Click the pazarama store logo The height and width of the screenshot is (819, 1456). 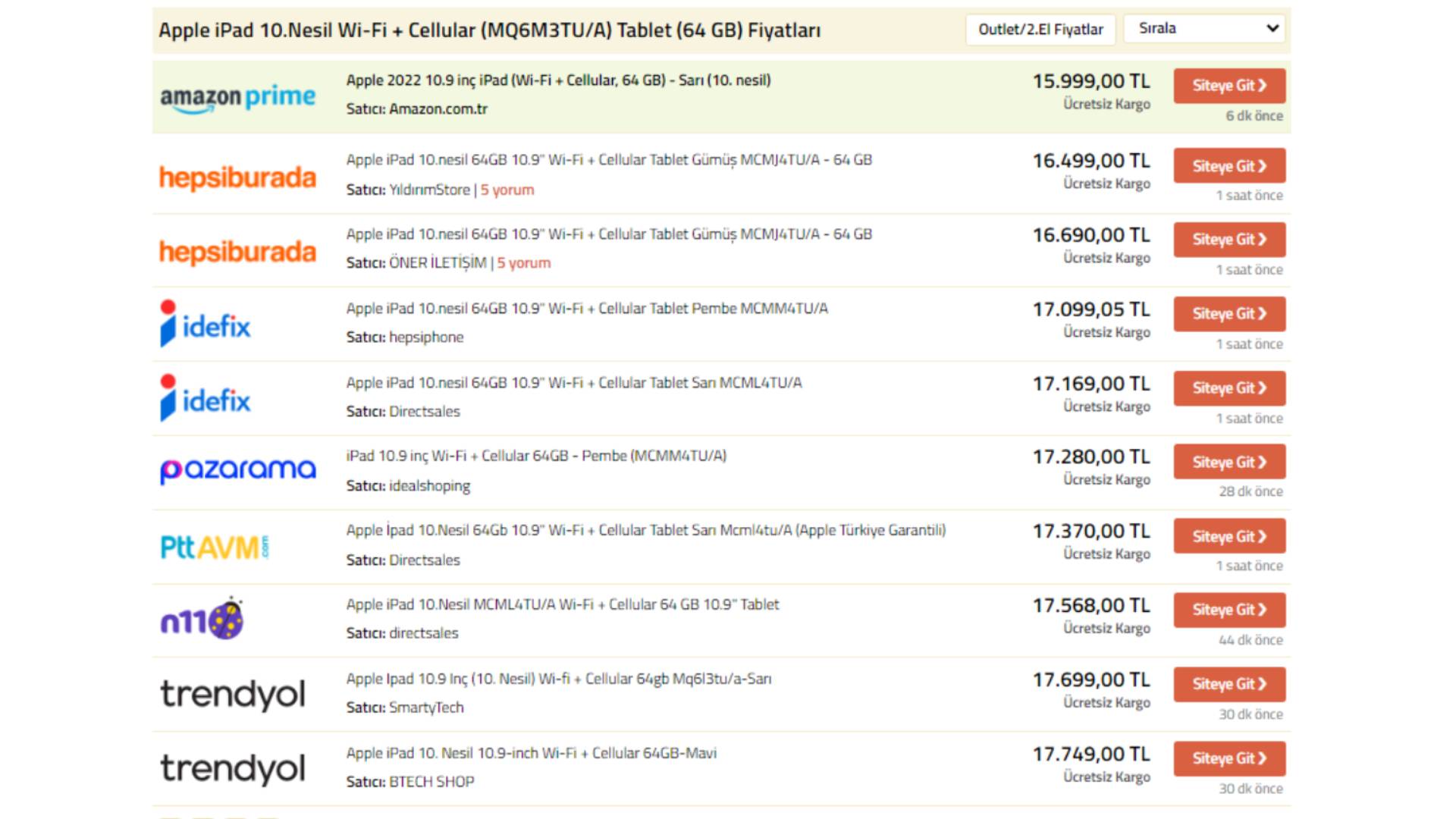(237, 470)
